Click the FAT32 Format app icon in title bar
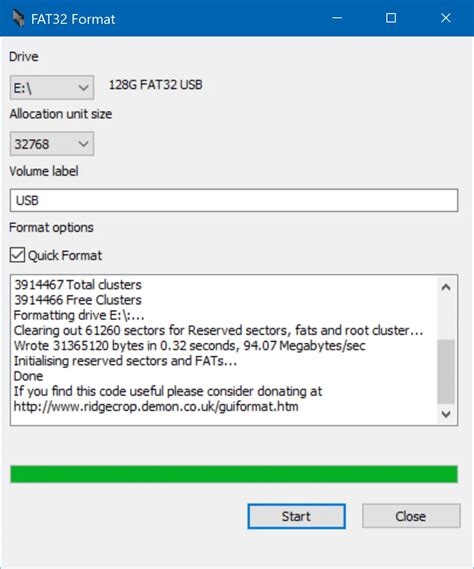474x569 pixels. [x=18, y=18]
